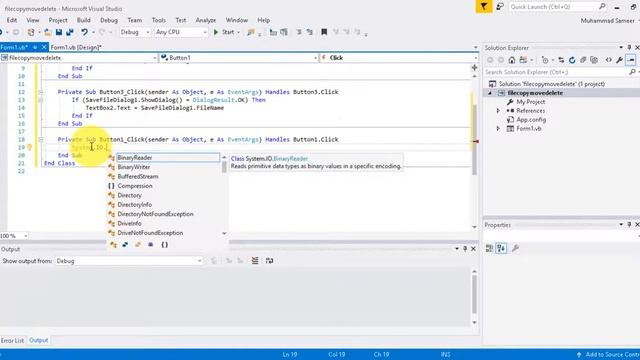Screen dimensions: 640x360
Task: Click the Categorized icon in Properties panel
Action: pos(489,248)
